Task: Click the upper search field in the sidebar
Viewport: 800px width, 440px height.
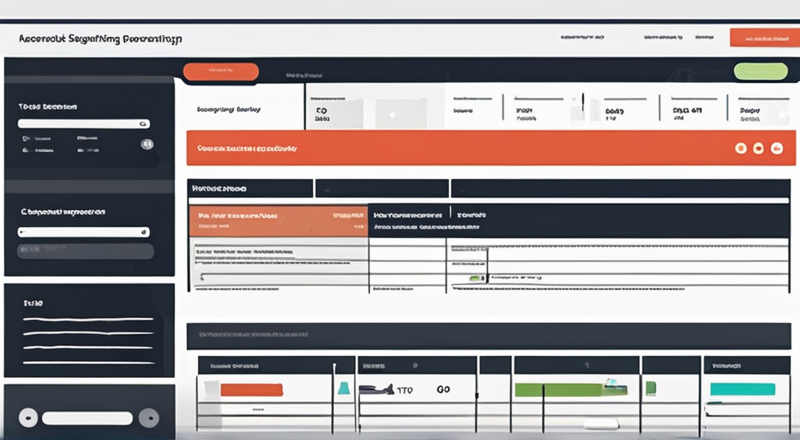Action: [84, 124]
